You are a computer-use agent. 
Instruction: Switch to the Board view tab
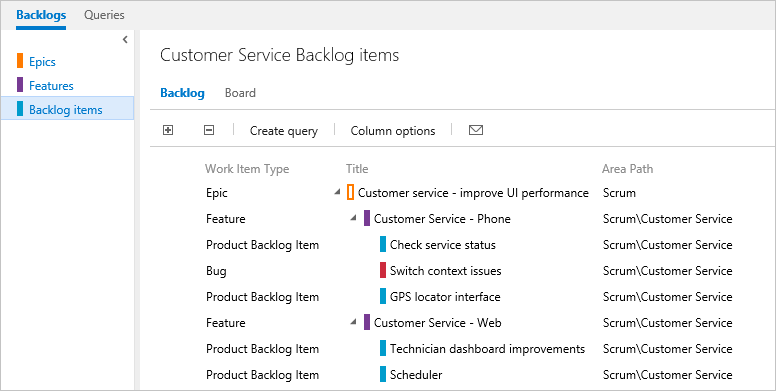point(240,93)
